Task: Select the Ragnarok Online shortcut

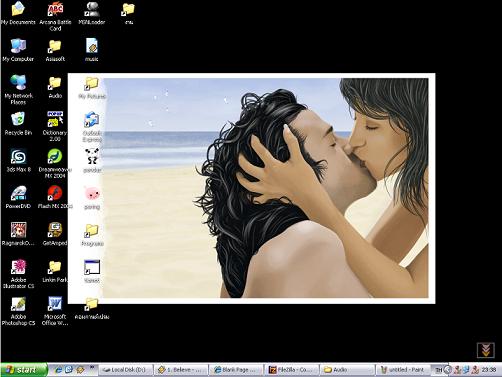Action: 18,234
